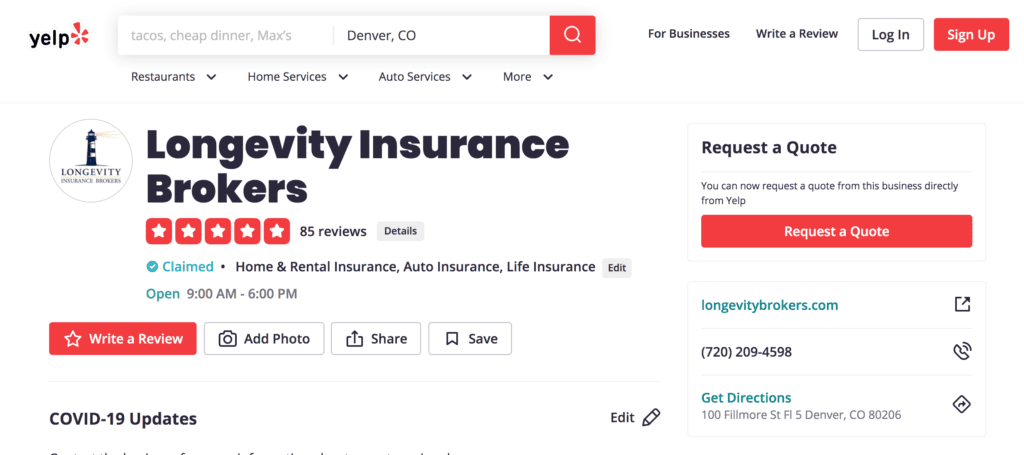Click the Log In button
Screen dimensions: 1024x455
(891, 35)
